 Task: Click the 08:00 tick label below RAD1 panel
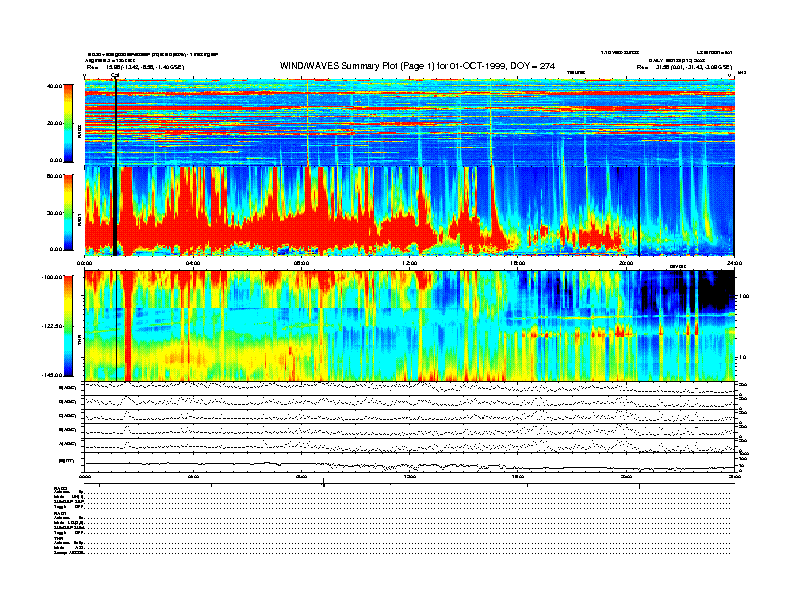click(301, 263)
